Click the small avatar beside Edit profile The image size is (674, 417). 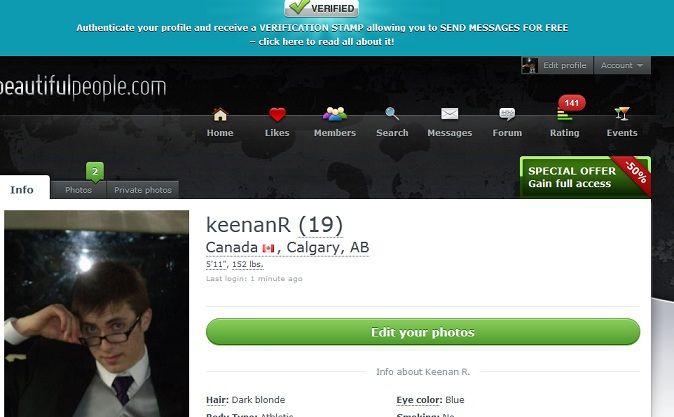point(530,65)
